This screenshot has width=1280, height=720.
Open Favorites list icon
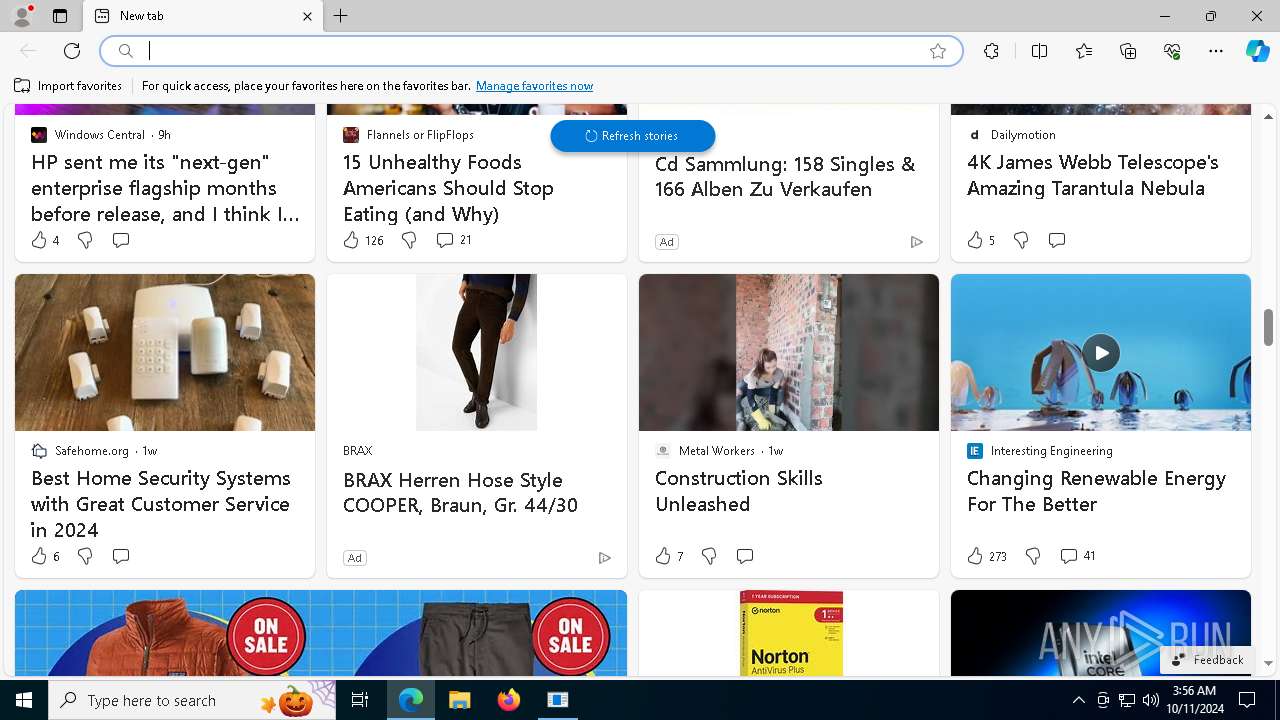tap(1084, 51)
